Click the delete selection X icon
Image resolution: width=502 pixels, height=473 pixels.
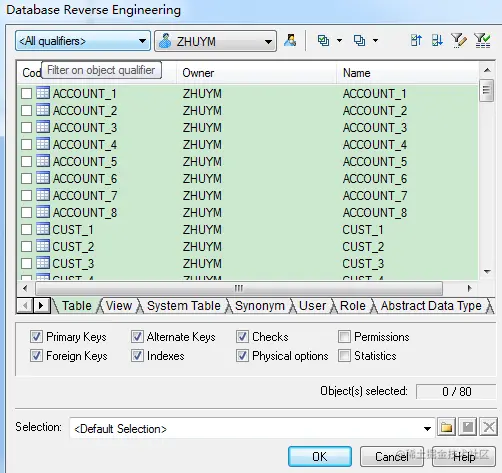(489, 427)
